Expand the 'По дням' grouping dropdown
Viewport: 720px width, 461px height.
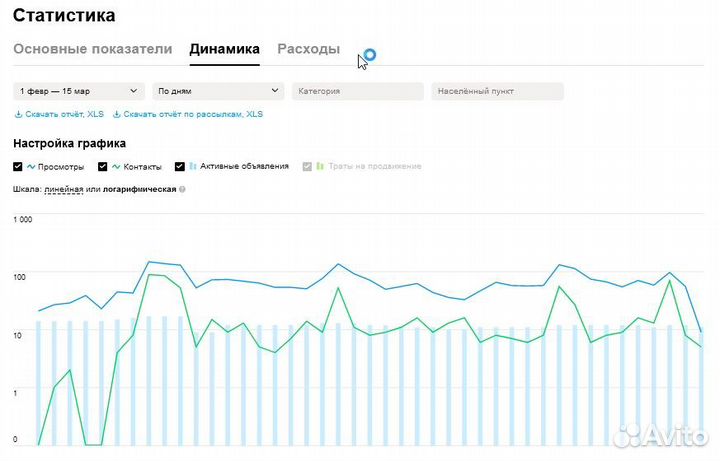click(218, 91)
